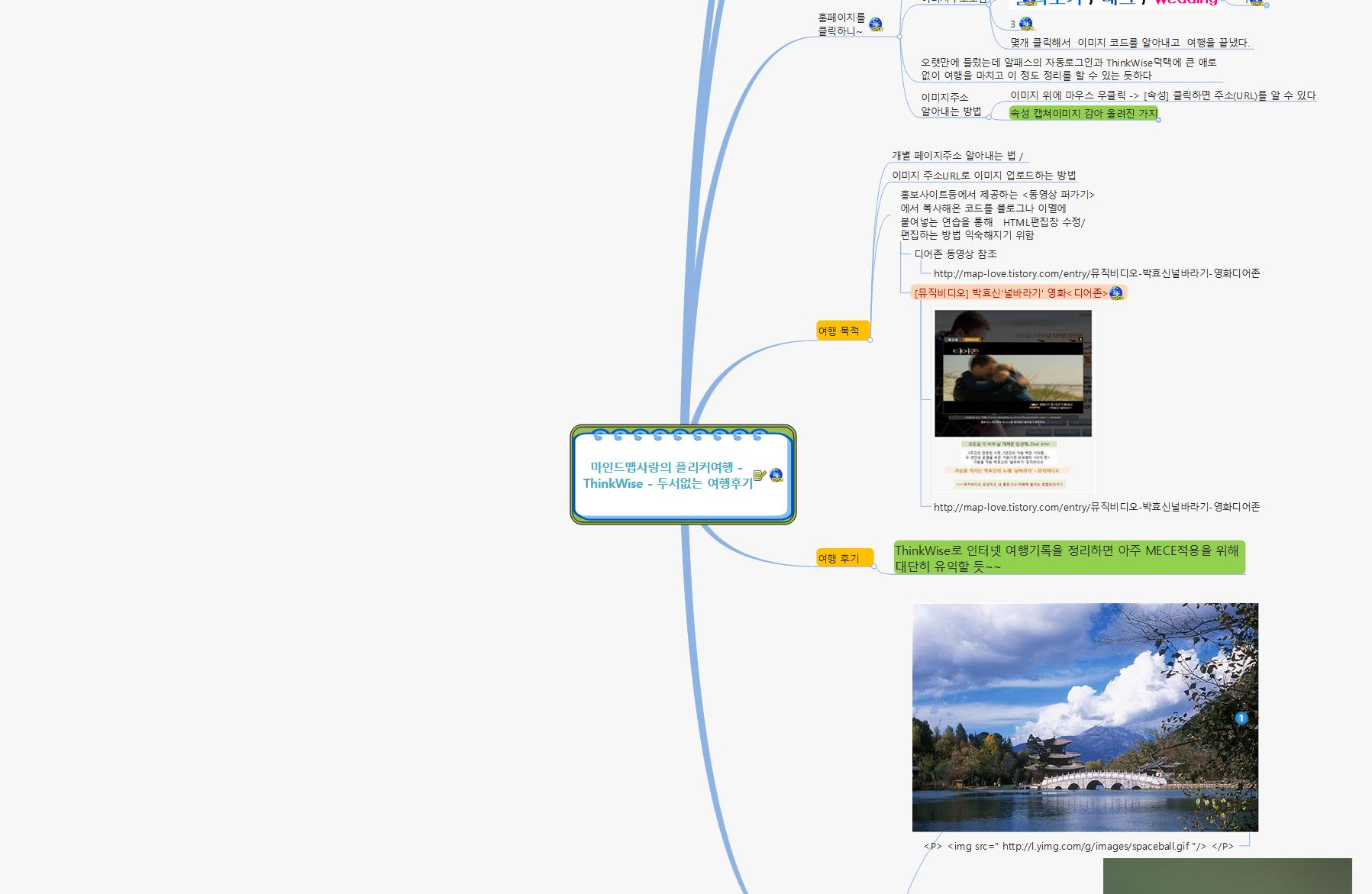Collapse the 여행 목적 branch via its circle handle

point(870,340)
